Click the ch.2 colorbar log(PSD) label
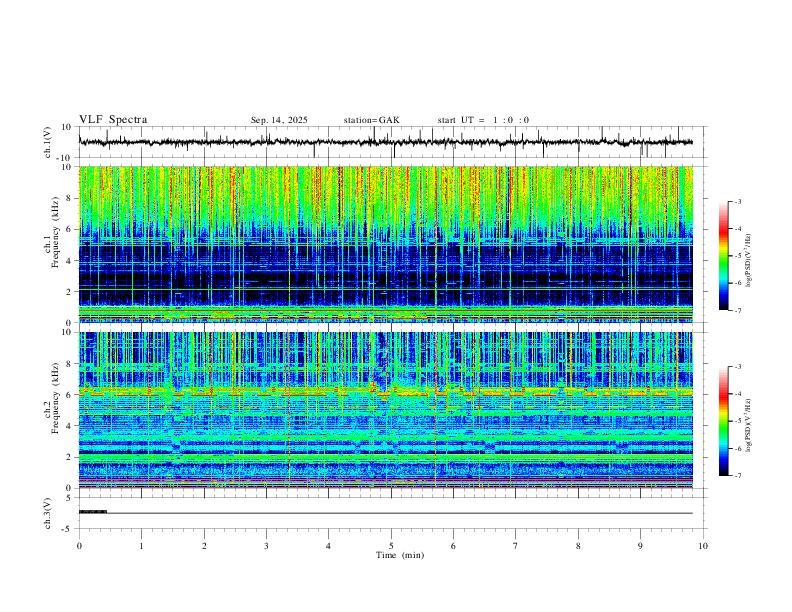 749,425
